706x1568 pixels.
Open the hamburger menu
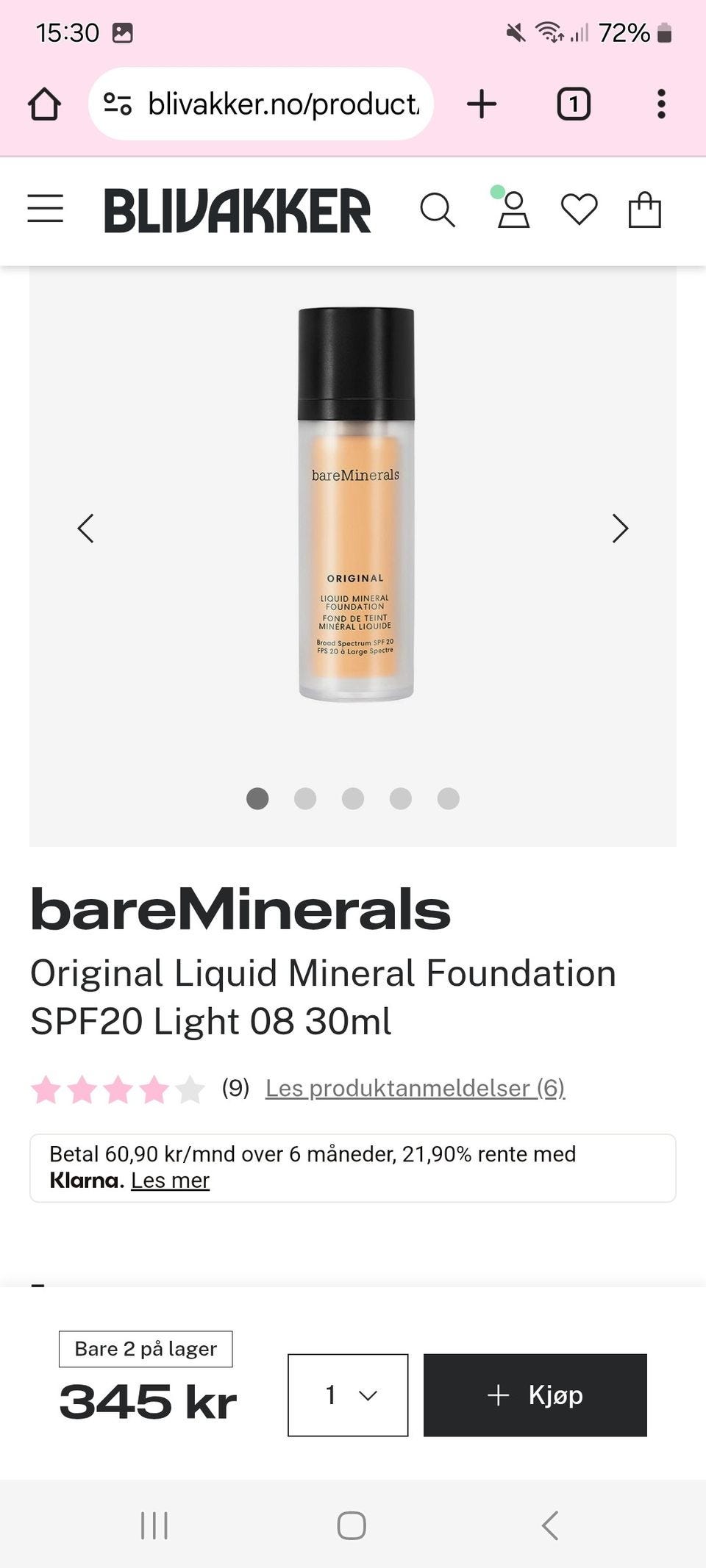[46, 209]
